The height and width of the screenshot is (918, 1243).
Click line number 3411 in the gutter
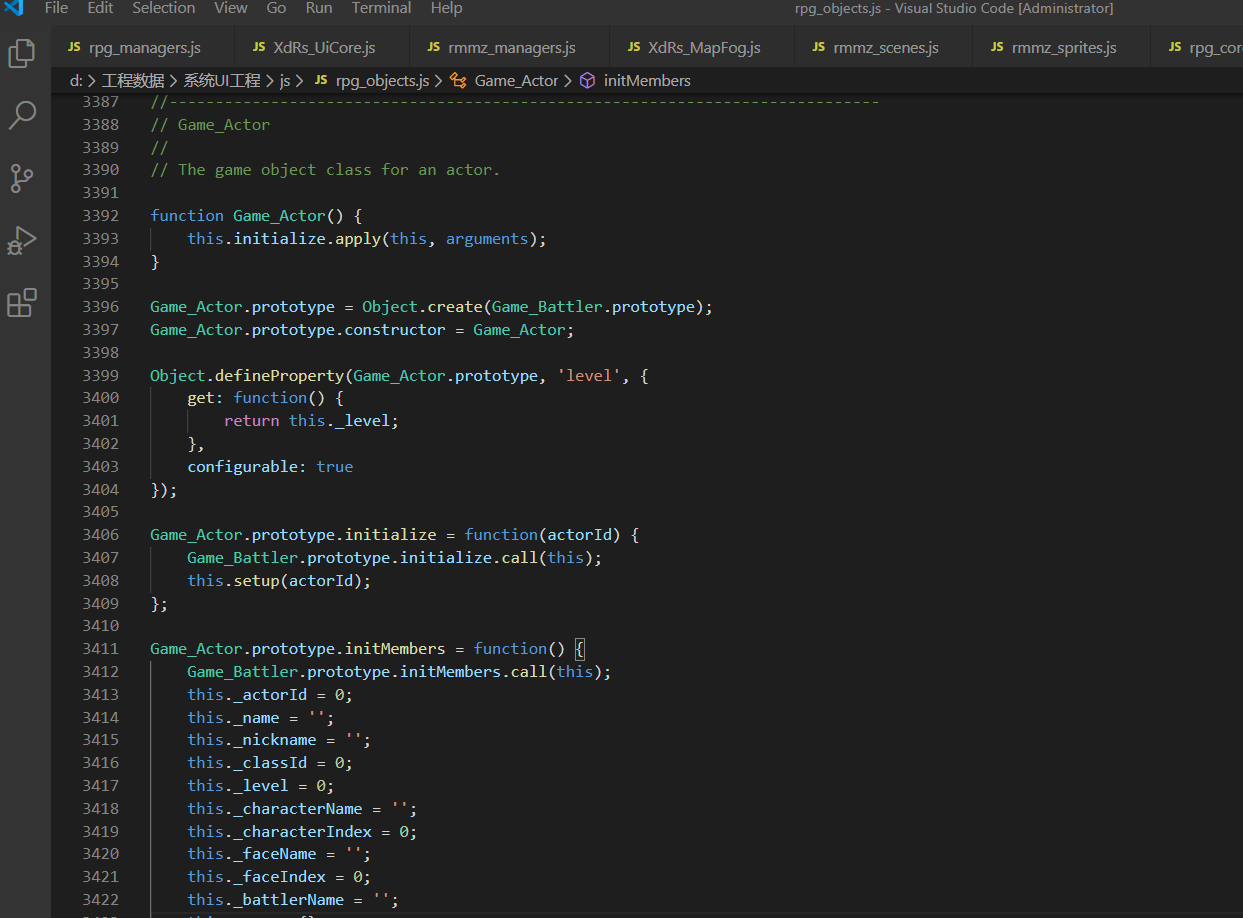coord(100,649)
